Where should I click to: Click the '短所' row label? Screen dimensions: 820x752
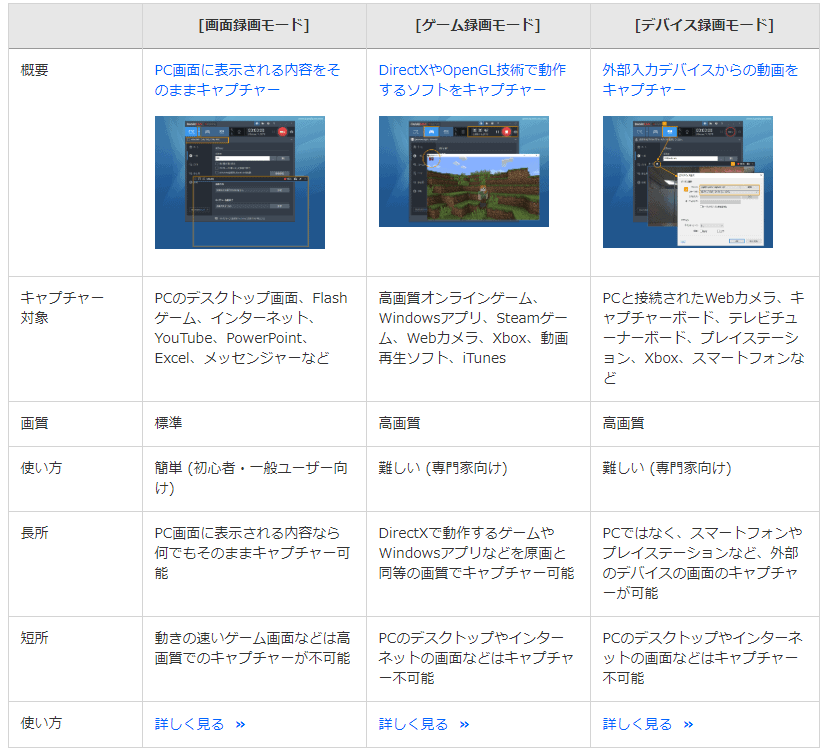click(34, 638)
